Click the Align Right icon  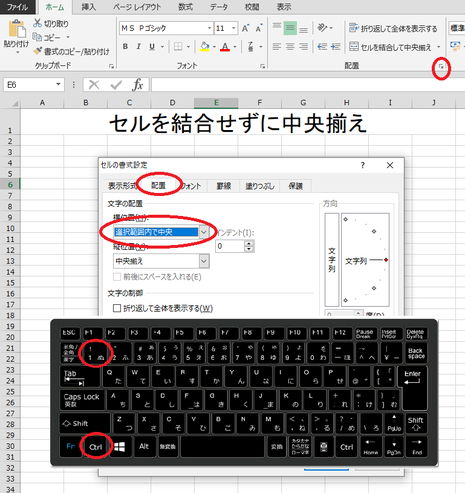303,46
